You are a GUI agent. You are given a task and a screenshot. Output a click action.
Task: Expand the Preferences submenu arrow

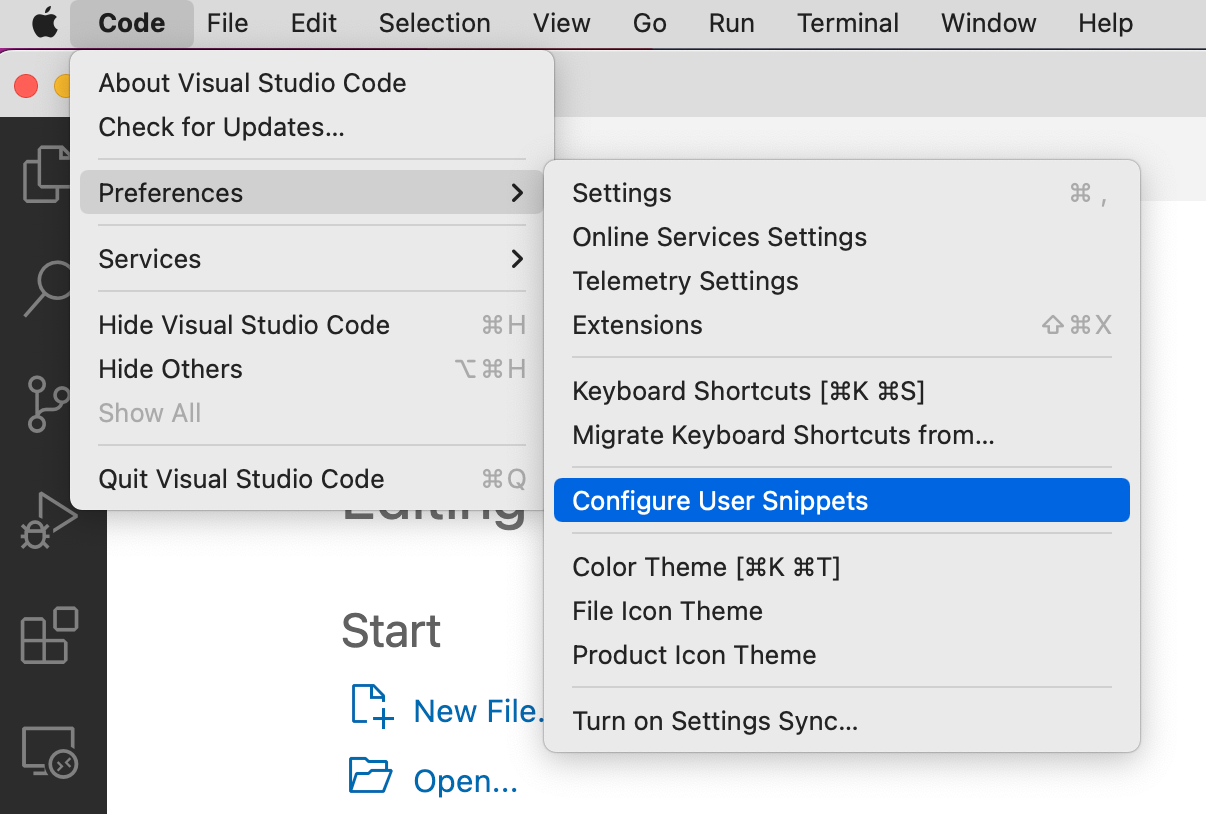(x=517, y=193)
